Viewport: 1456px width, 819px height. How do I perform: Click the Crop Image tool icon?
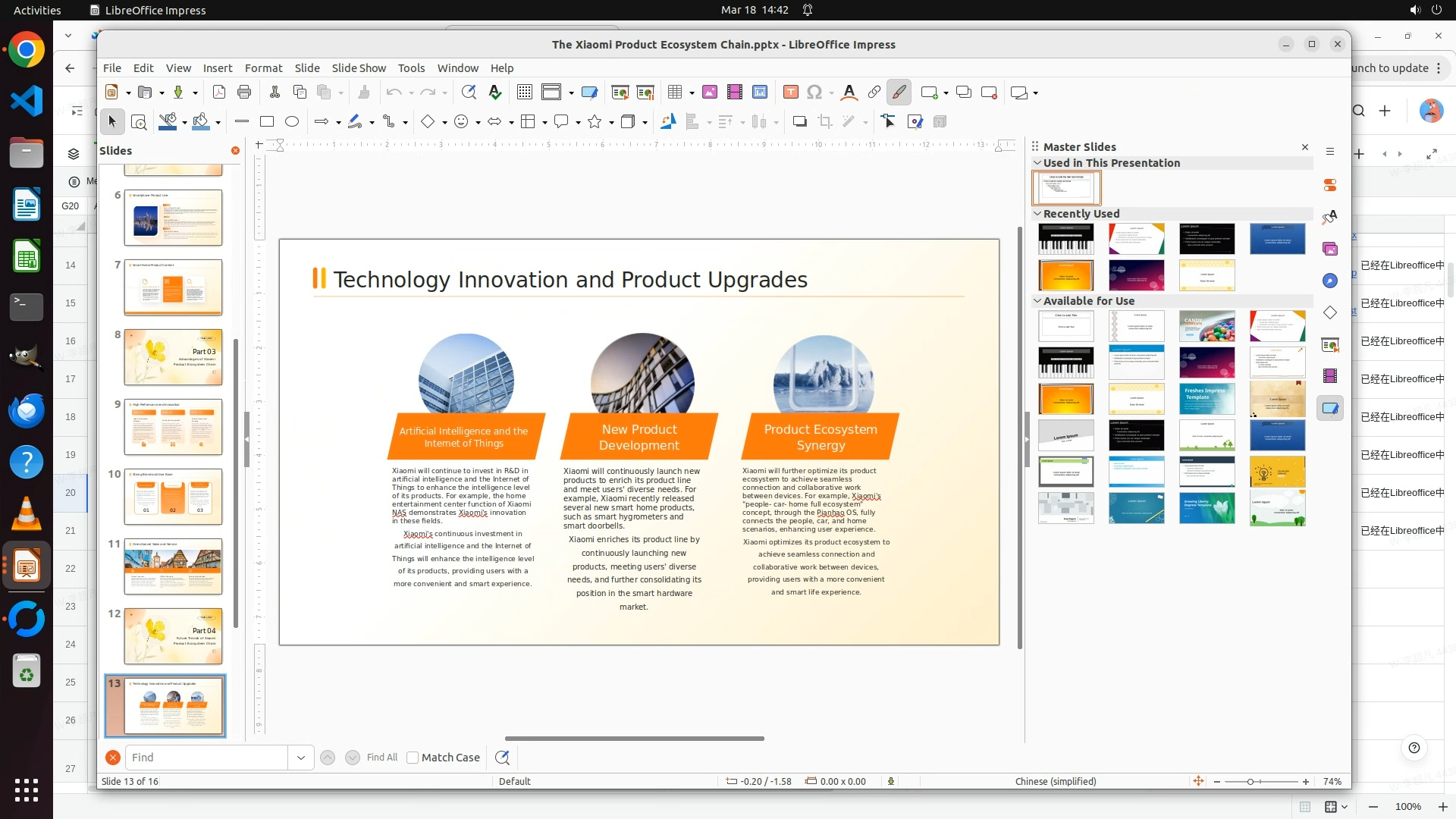pos(825,121)
